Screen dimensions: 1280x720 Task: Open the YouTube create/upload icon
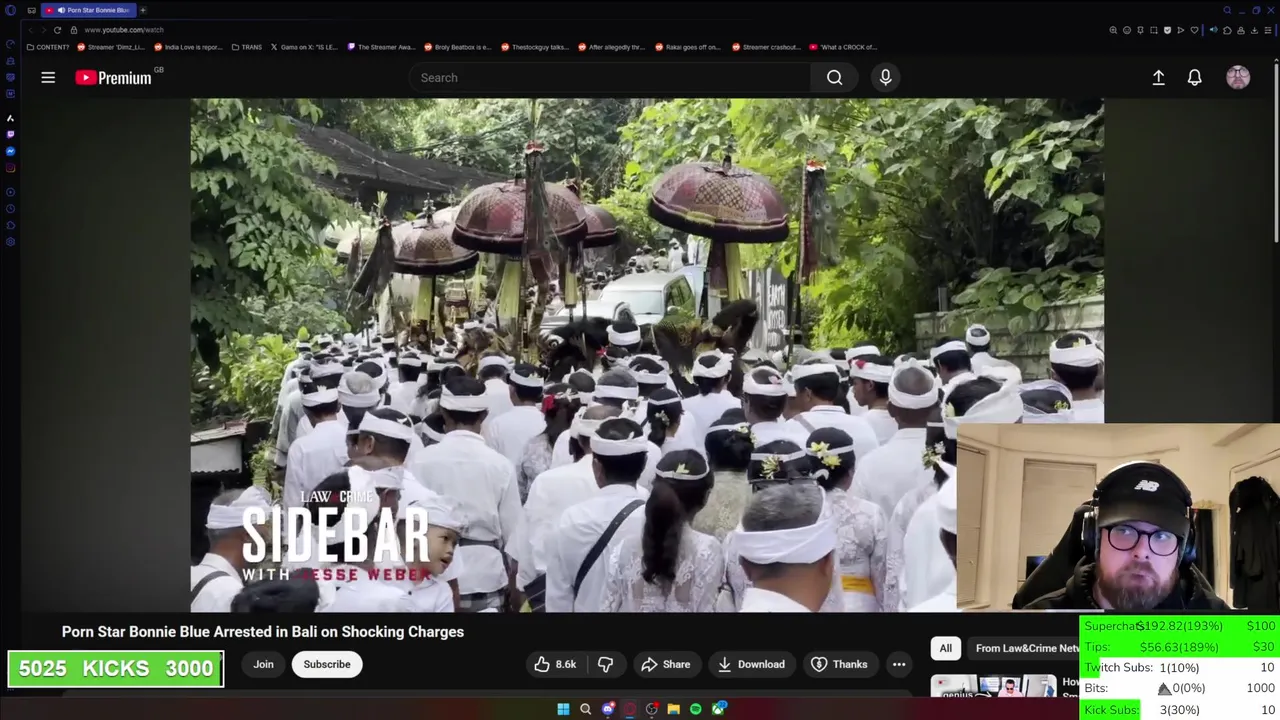tap(1158, 77)
